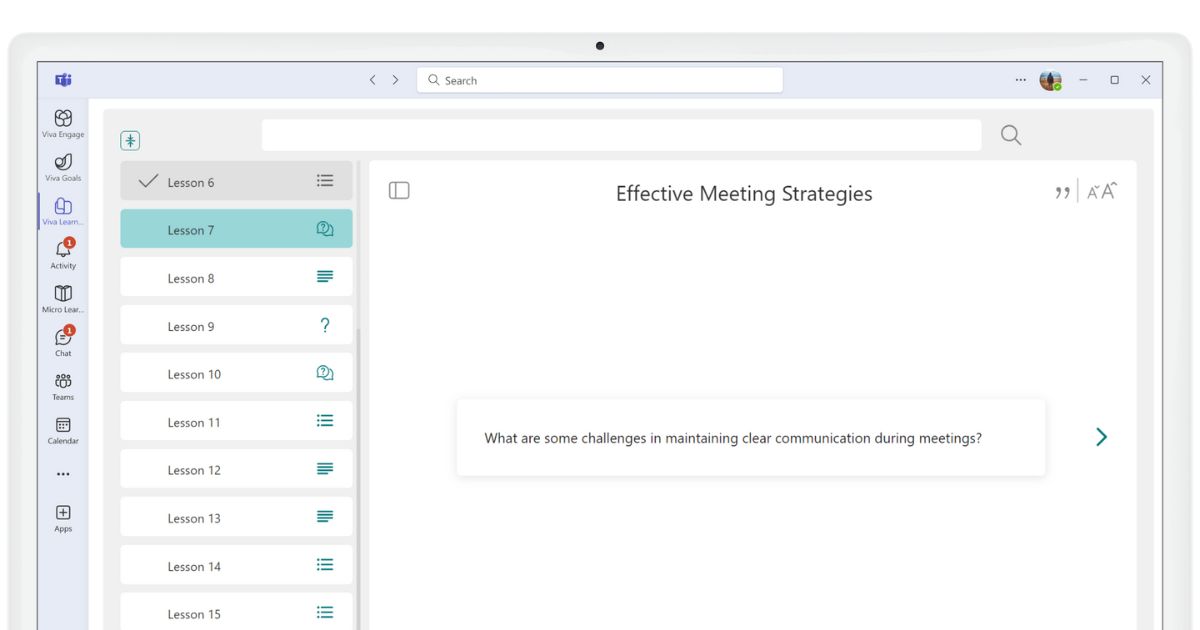
Task: Click the quote marks icon
Action: tap(1063, 192)
